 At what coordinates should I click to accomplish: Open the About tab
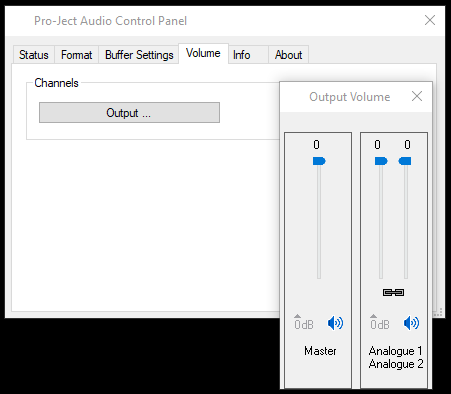(289, 55)
